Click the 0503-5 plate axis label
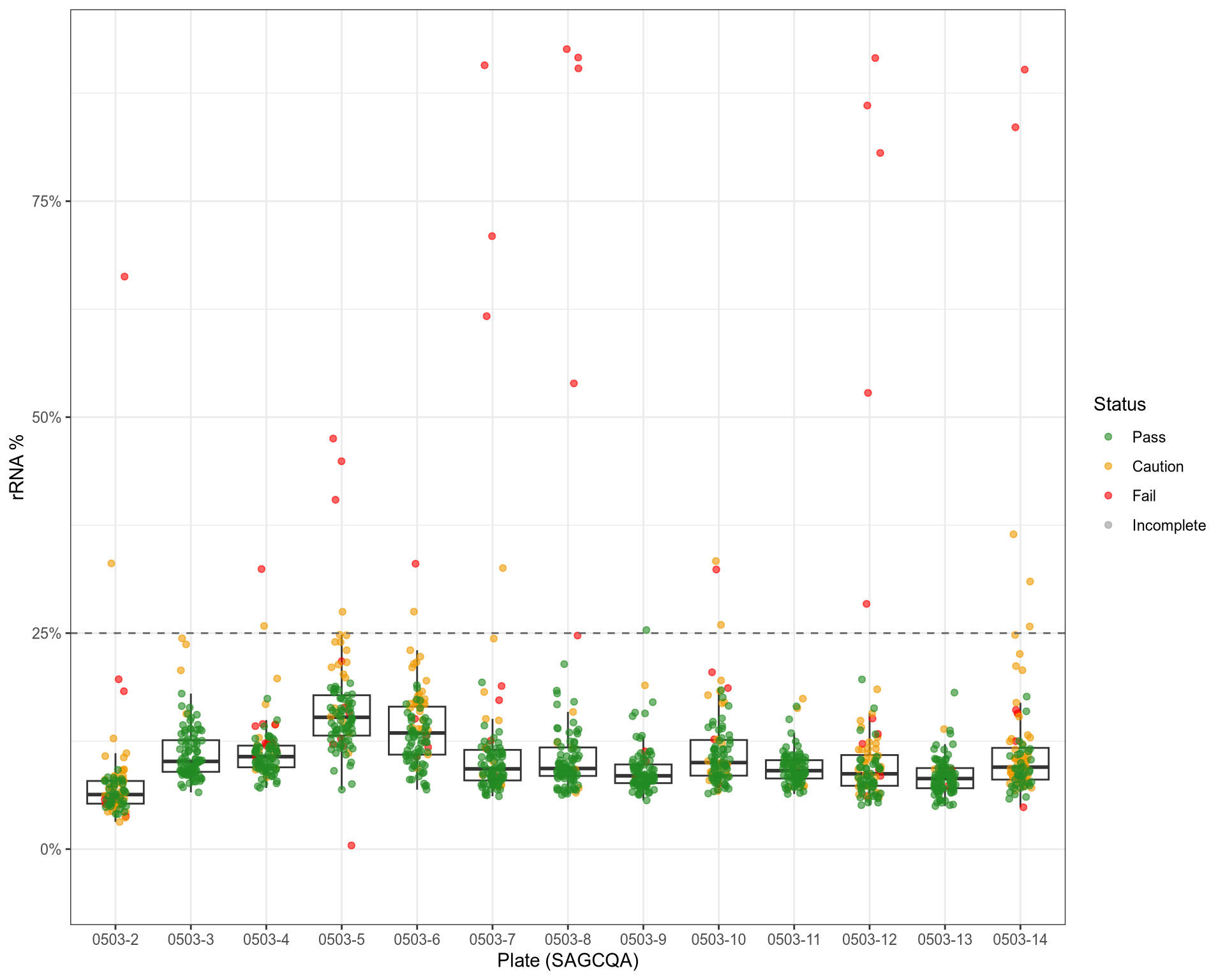Image resolution: width=1225 pixels, height=980 pixels. [x=341, y=939]
